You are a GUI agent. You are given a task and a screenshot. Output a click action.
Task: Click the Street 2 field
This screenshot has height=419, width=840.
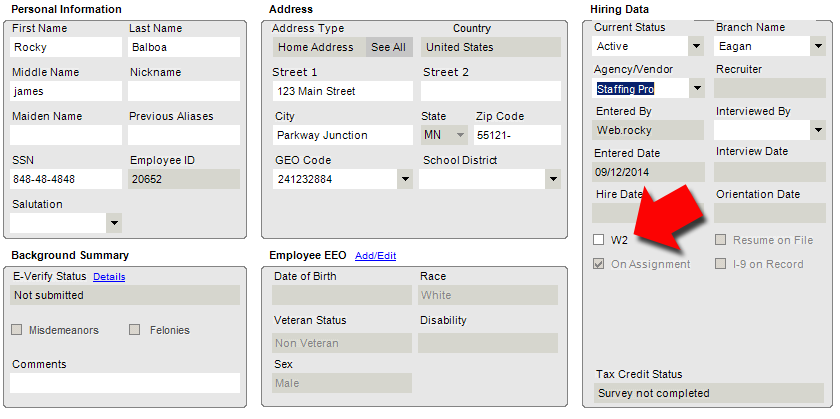(x=491, y=91)
